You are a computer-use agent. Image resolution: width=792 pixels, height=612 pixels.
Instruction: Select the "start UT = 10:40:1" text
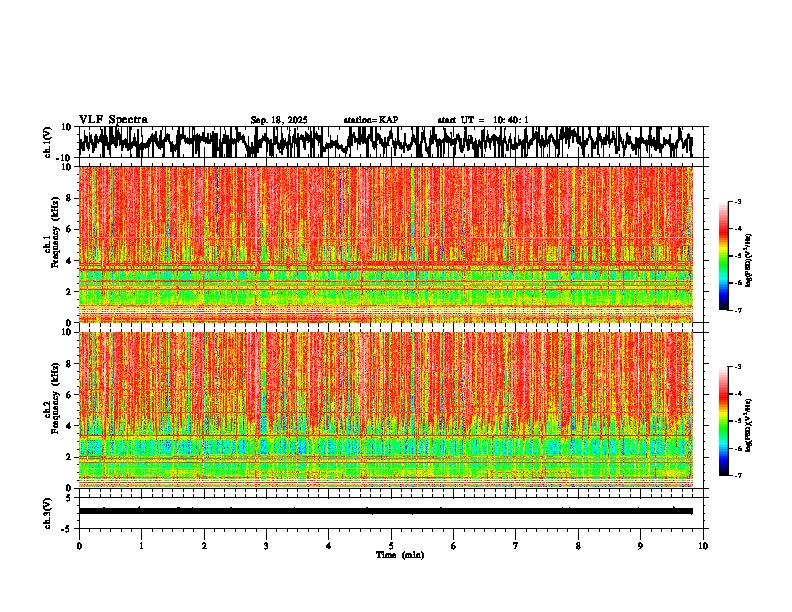click(483, 120)
